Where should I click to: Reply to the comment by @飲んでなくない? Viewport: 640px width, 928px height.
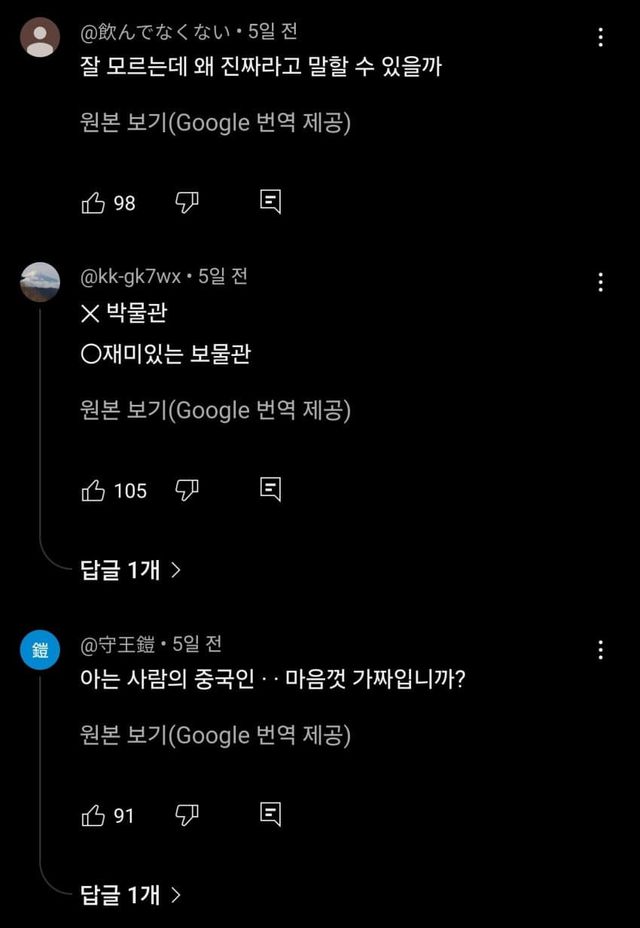click(x=270, y=202)
